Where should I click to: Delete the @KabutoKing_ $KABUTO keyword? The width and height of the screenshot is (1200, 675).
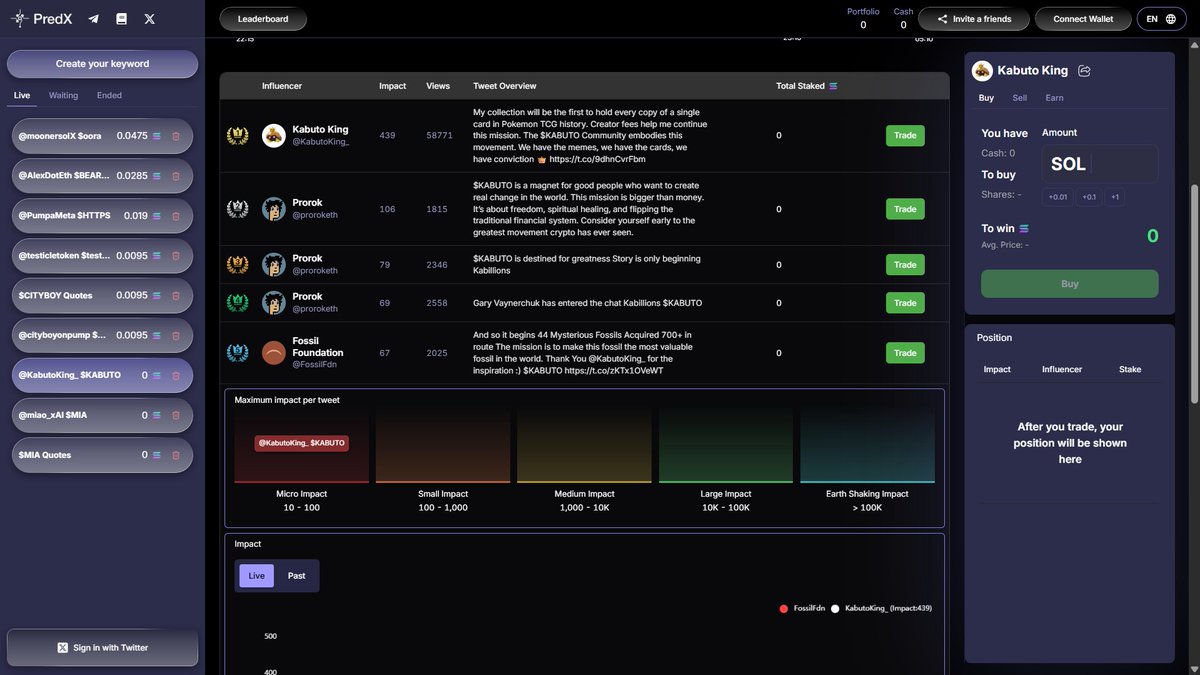coord(176,376)
